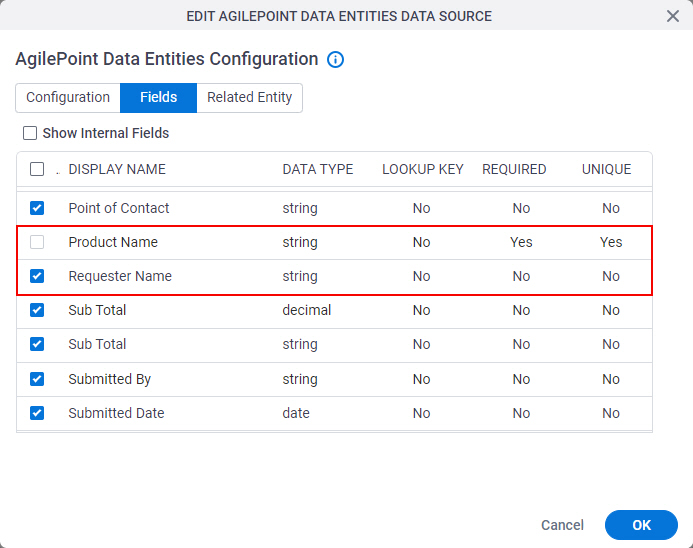Switch to the Related Entity tab
This screenshot has width=693, height=548.
(x=249, y=97)
